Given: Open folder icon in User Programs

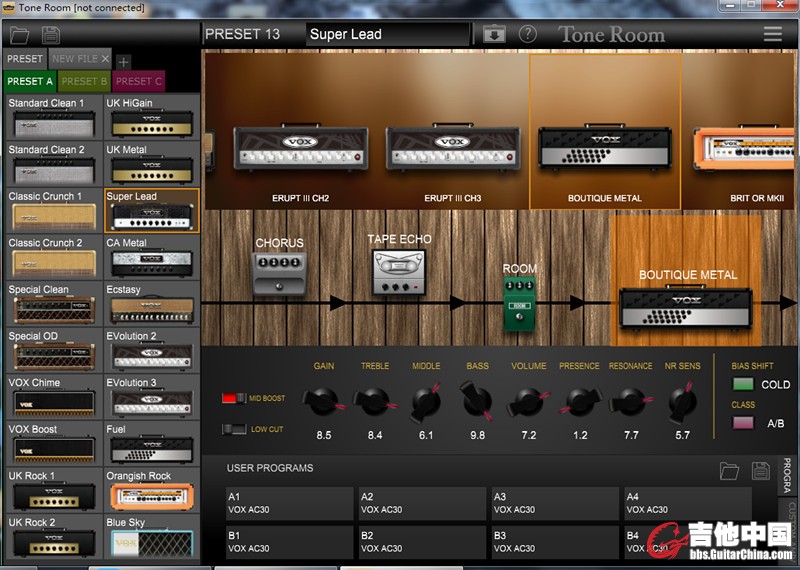Looking at the screenshot, I should (729, 469).
